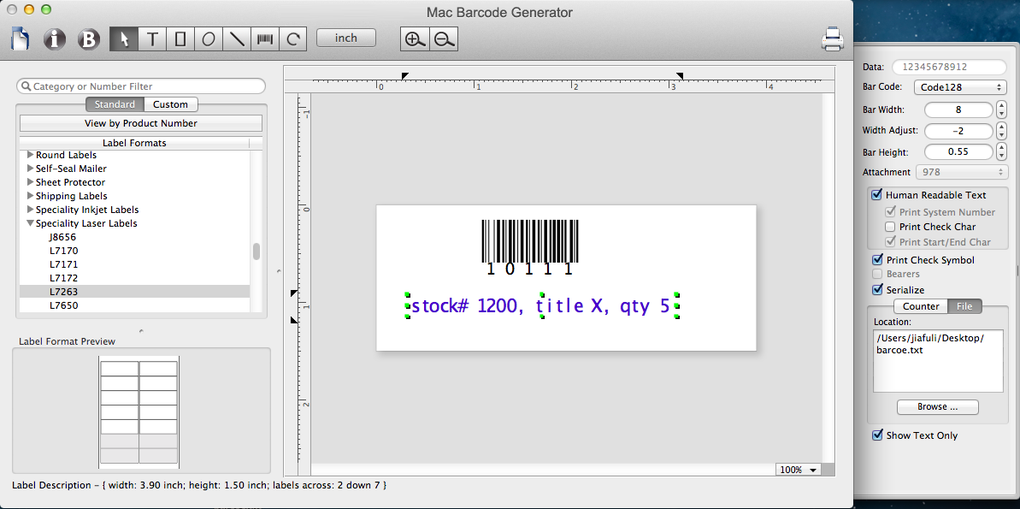Image resolution: width=1020 pixels, height=509 pixels.
Task: Switch to the Standard tab
Action: pos(114,104)
